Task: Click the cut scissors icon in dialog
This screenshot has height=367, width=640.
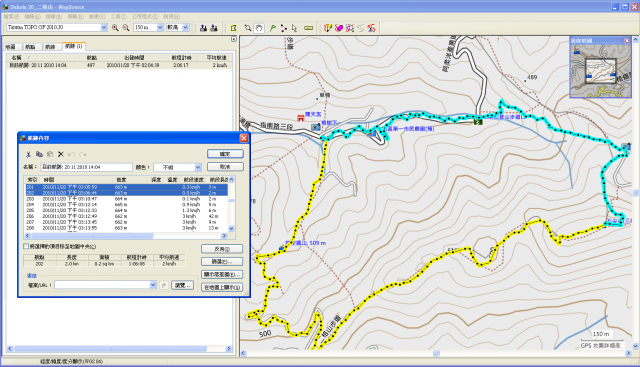Action: pos(28,154)
